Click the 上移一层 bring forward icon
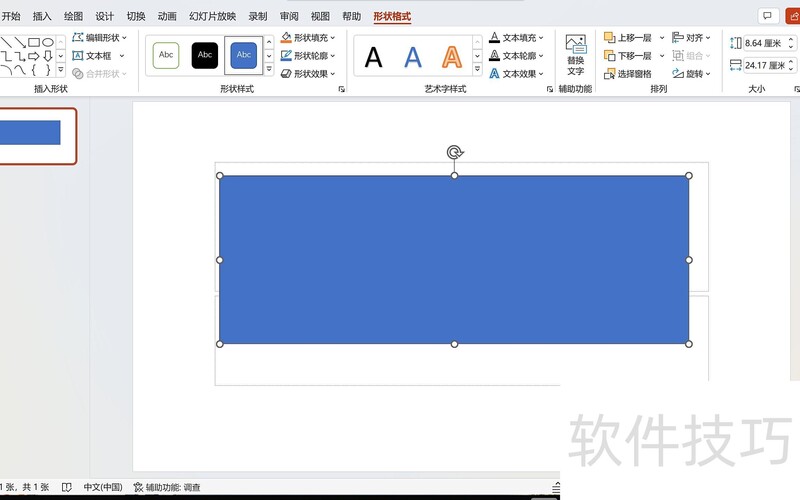 click(x=610, y=38)
